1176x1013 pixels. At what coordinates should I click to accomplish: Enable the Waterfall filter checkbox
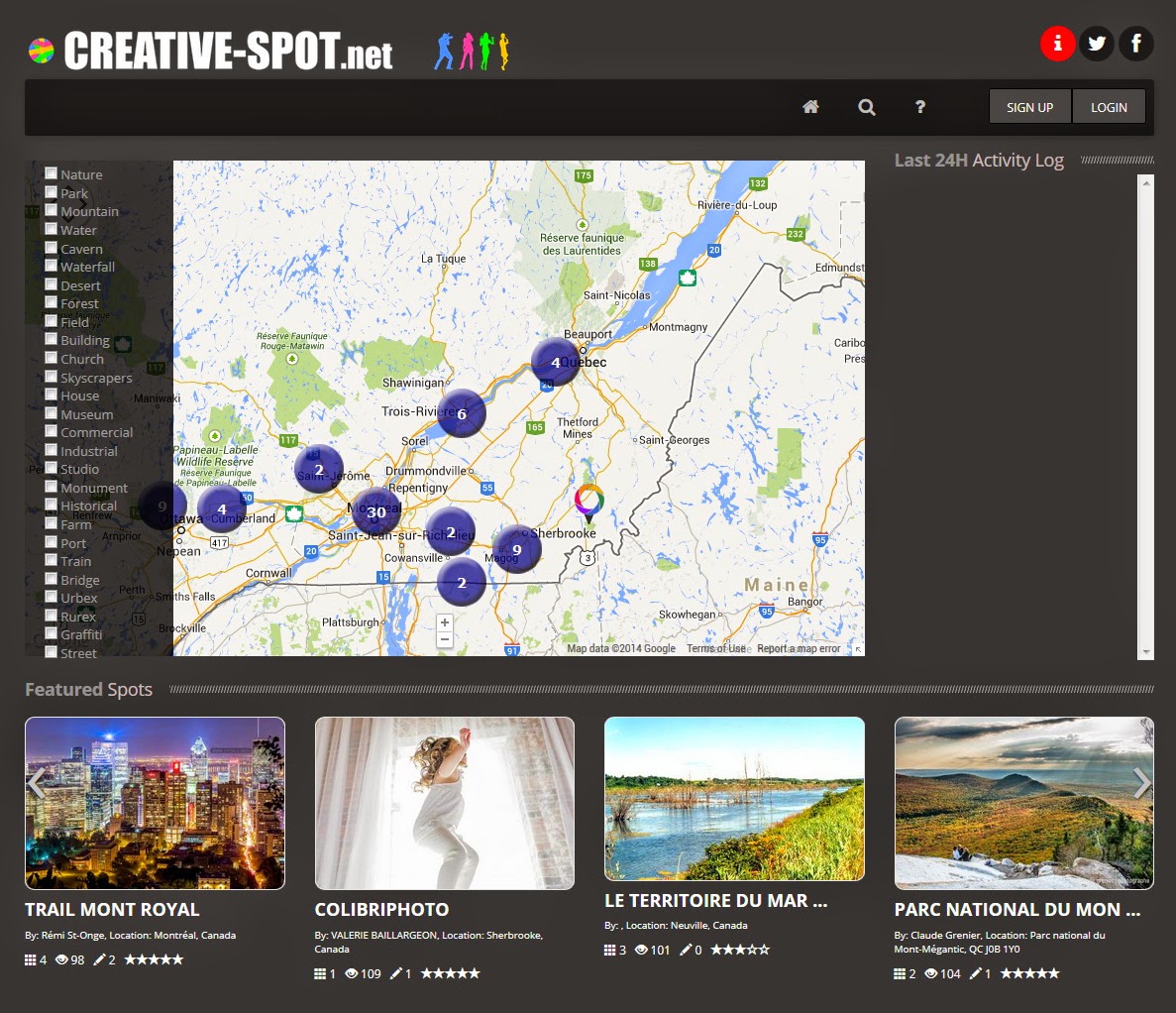(51, 266)
